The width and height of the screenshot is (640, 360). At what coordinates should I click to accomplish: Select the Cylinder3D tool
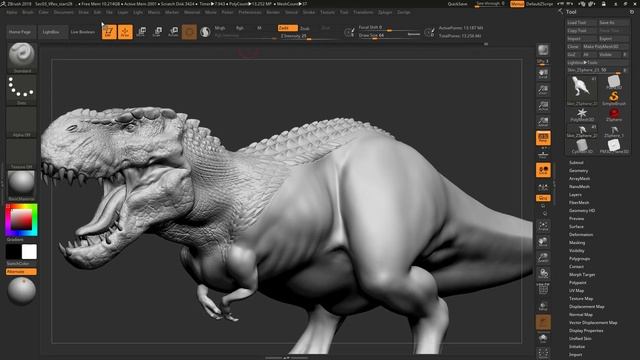pyautogui.click(x=582, y=146)
